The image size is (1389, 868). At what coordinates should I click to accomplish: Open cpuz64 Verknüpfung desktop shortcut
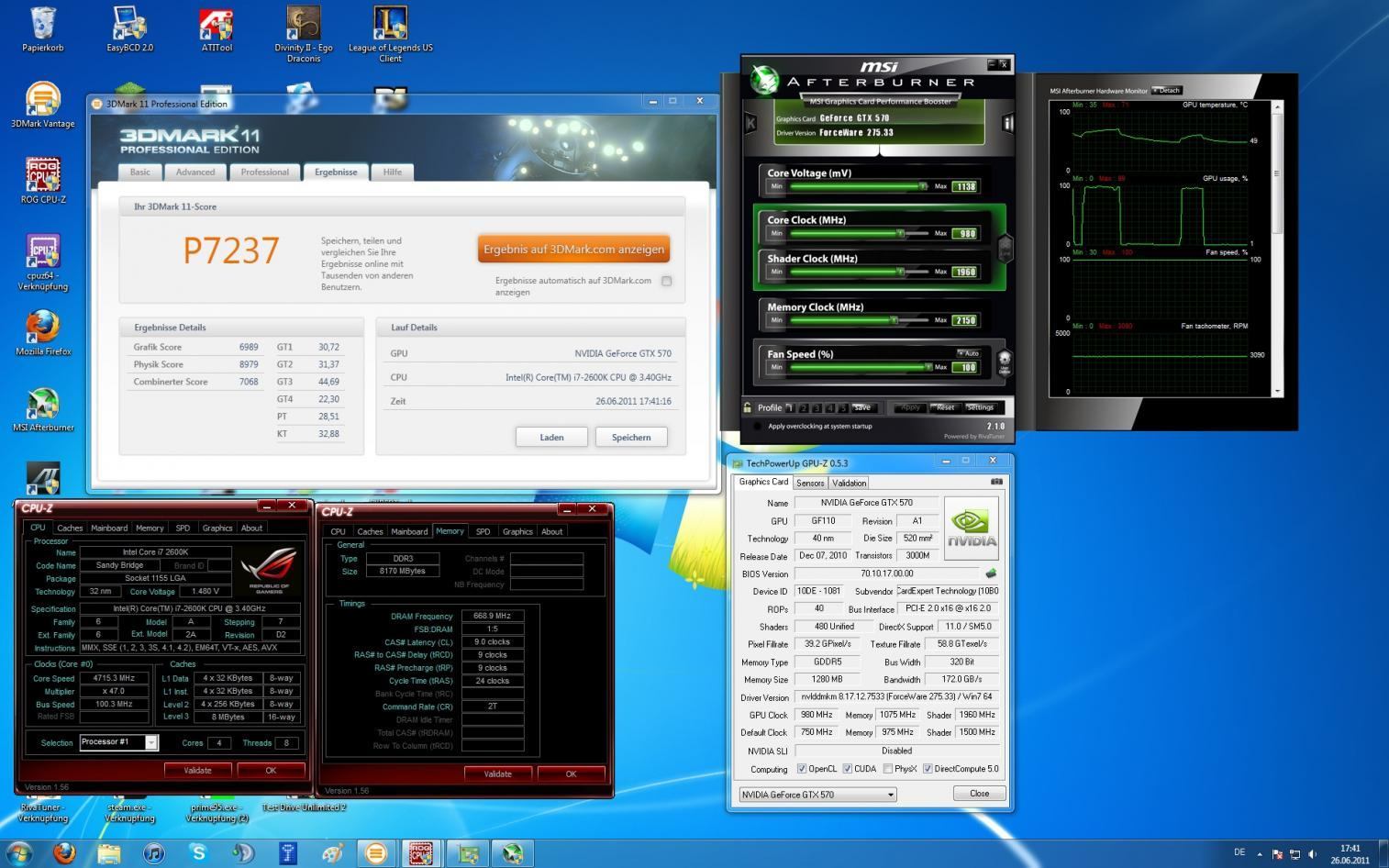coord(43,262)
